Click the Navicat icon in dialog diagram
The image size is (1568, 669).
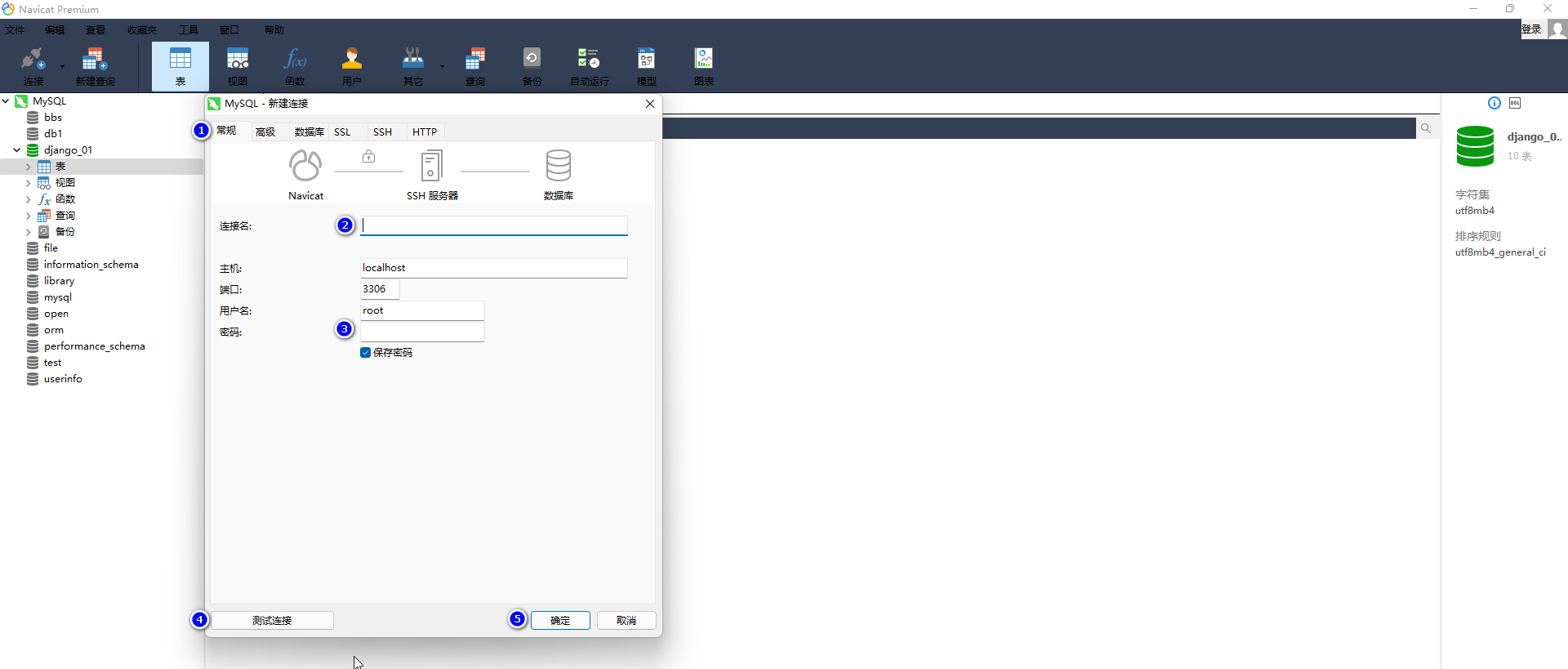coord(305,166)
